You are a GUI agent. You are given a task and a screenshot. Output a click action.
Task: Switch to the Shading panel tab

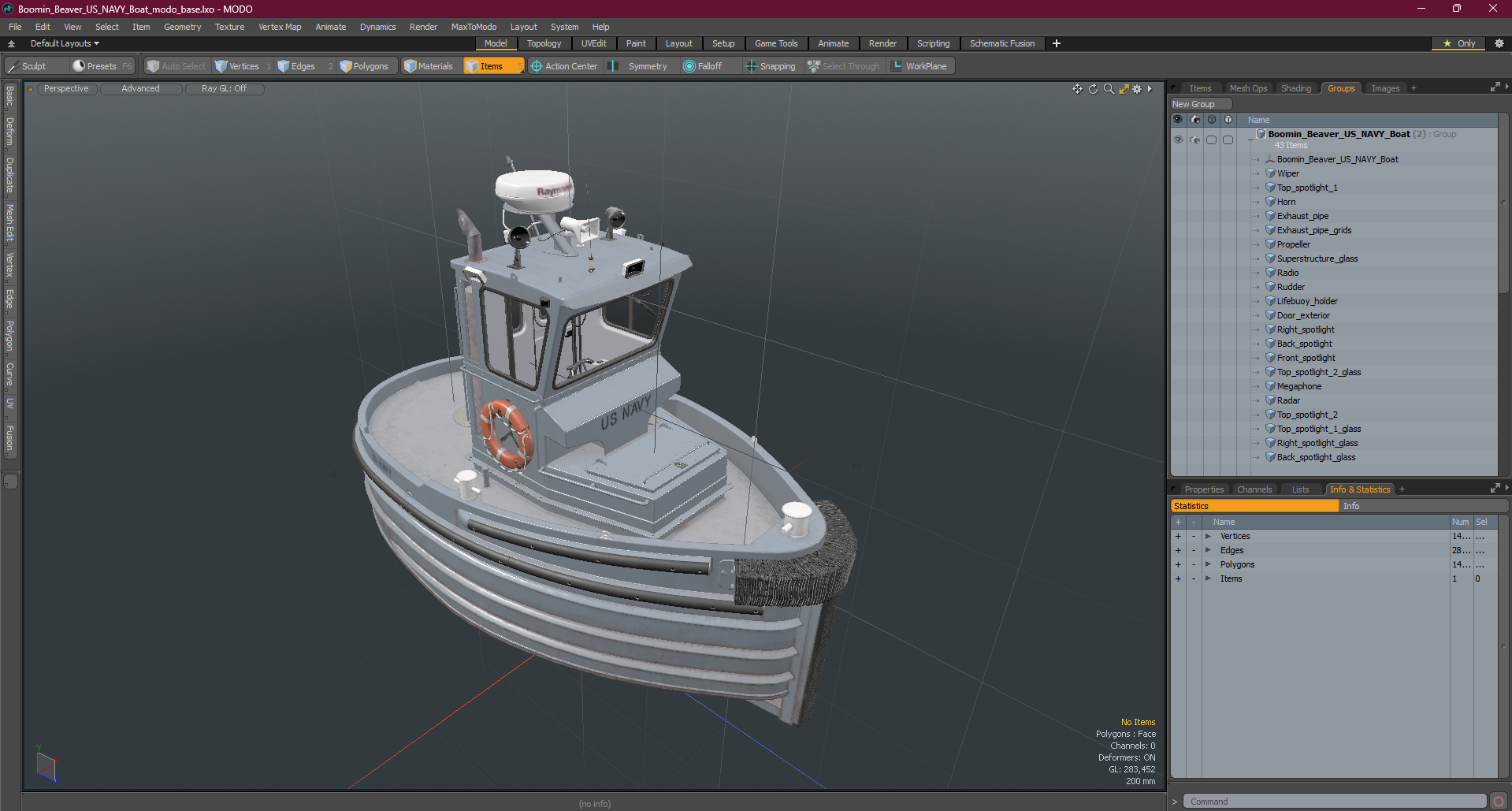[x=1296, y=88]
